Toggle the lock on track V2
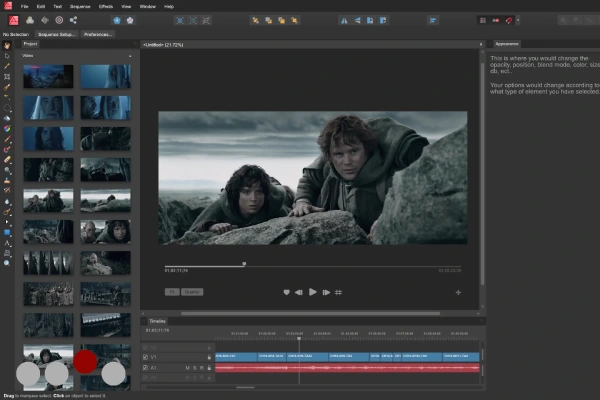 coord(209,348)
